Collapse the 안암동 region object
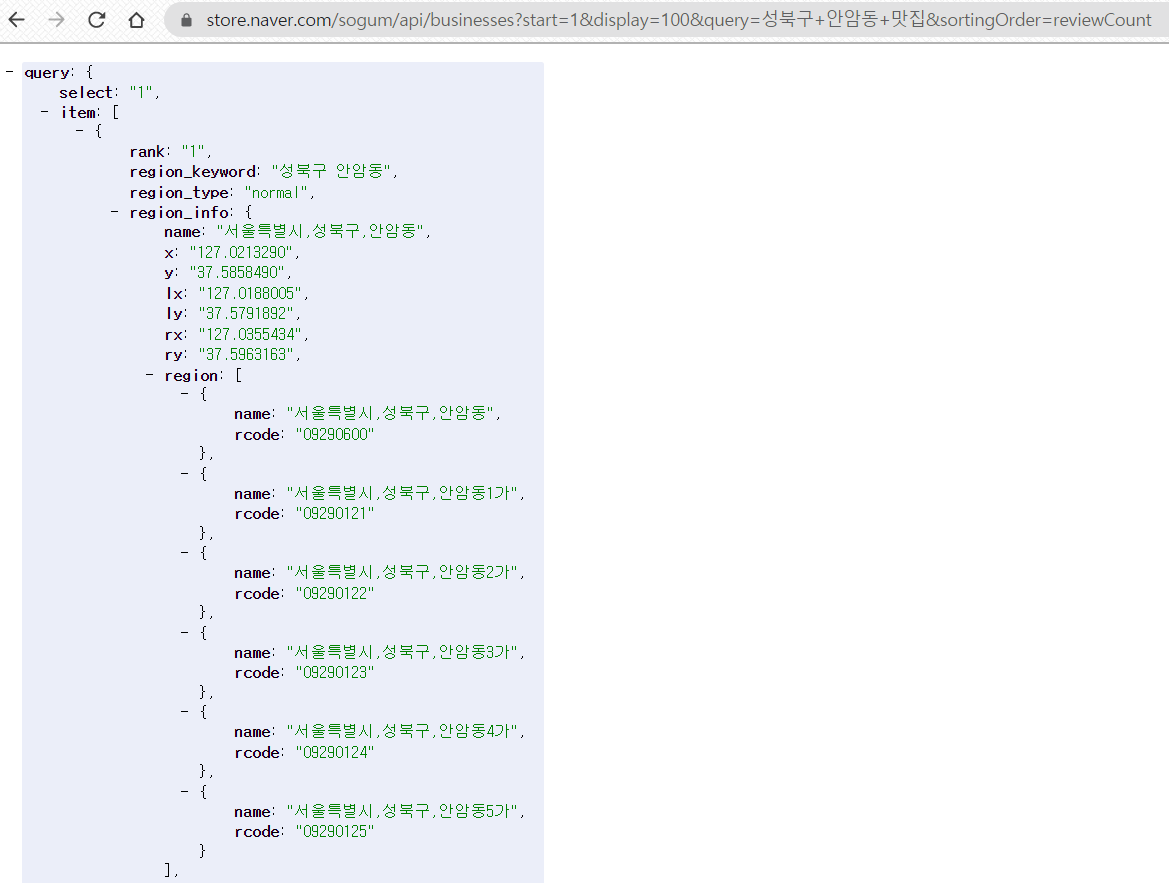This screenshot has height=883, width=1169. (184, 393)
